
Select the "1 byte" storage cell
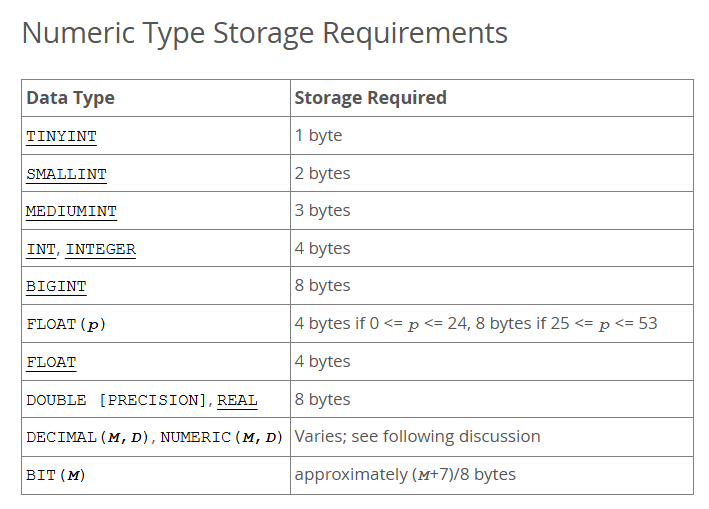[492, 136]
